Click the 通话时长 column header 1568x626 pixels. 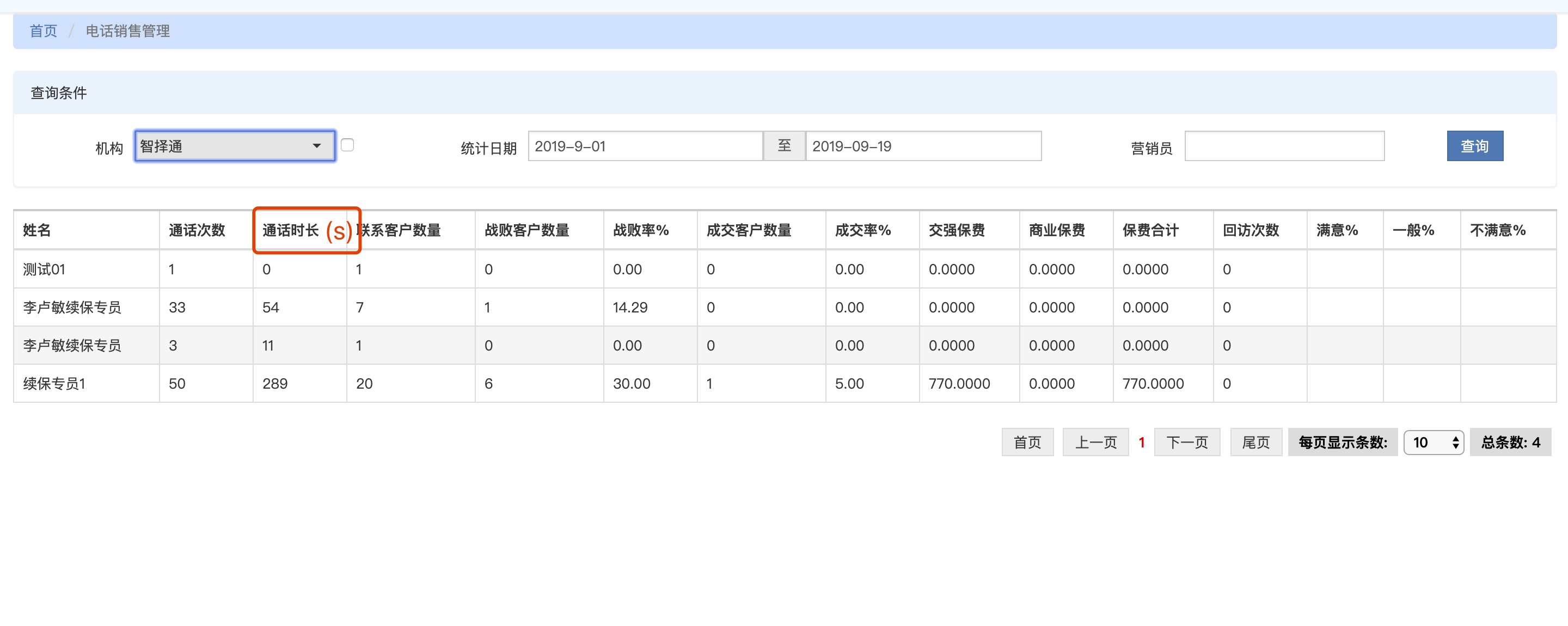(x=291, y=230)
